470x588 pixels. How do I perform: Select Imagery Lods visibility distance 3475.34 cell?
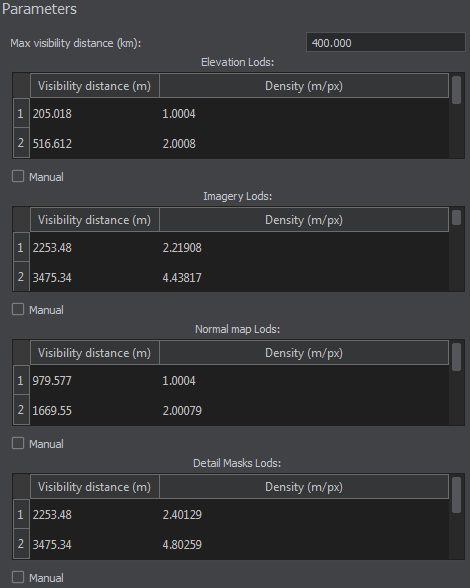(95, 277)
